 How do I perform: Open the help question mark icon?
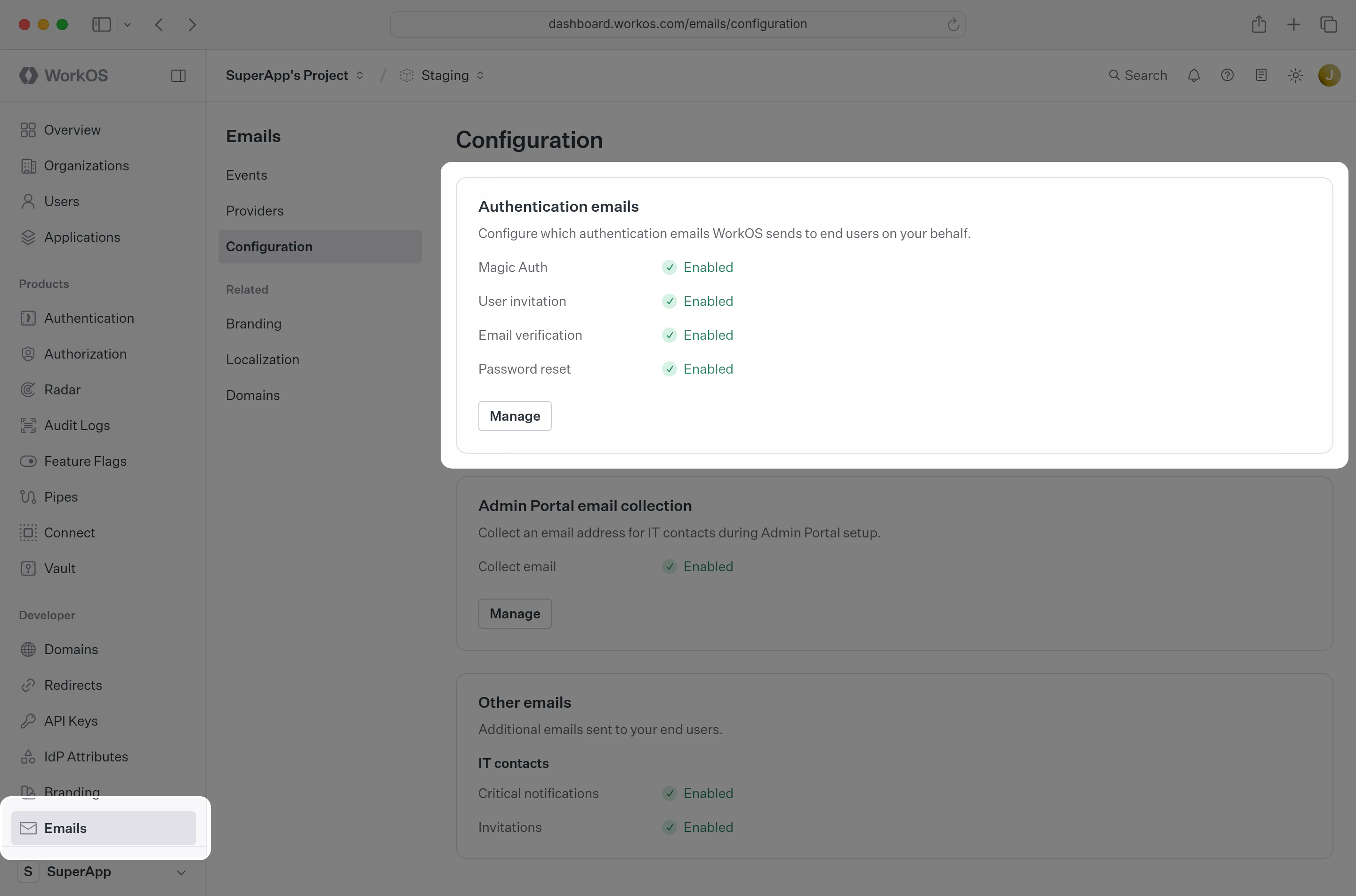click(x=1227, y=75)
